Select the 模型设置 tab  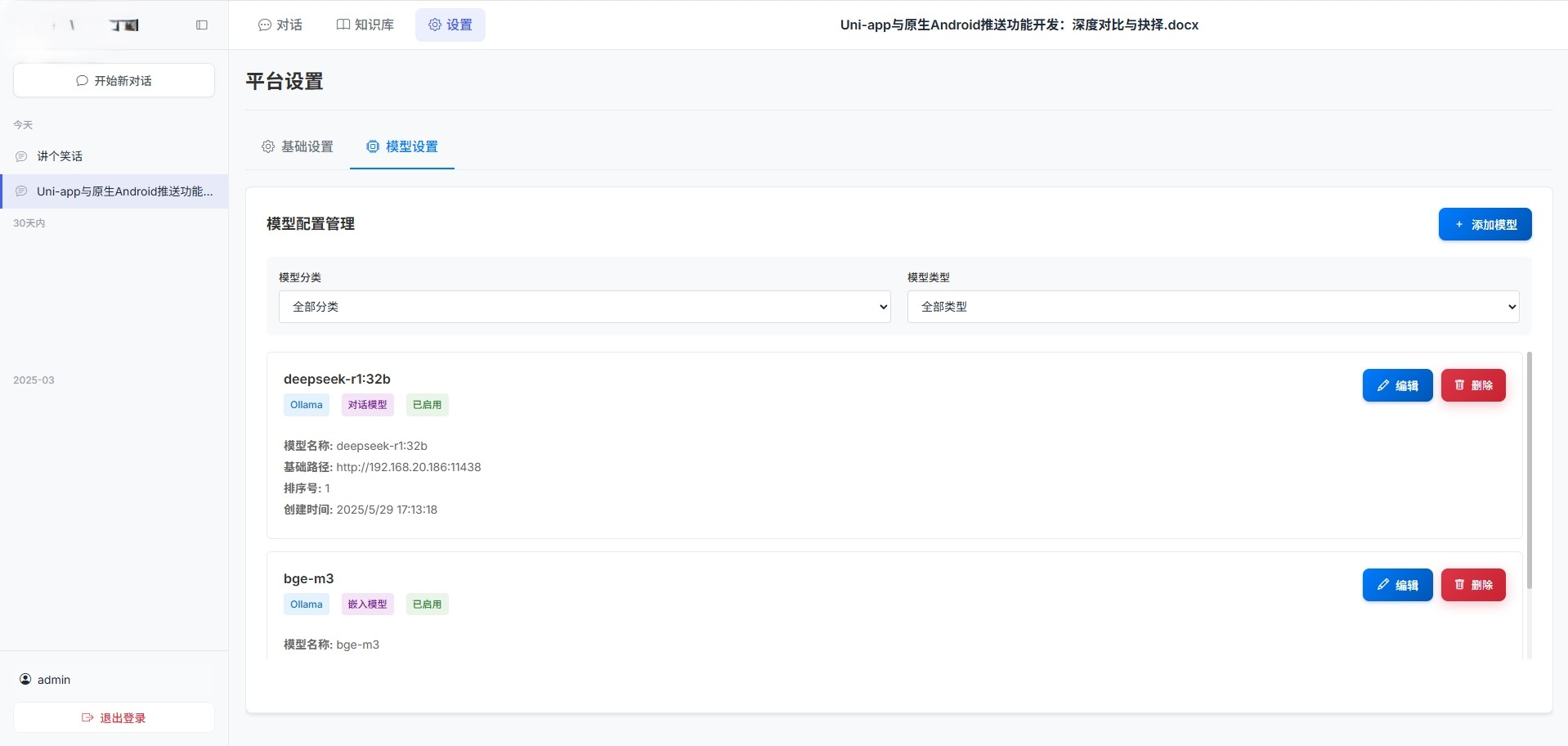click(x=402, y=146)
